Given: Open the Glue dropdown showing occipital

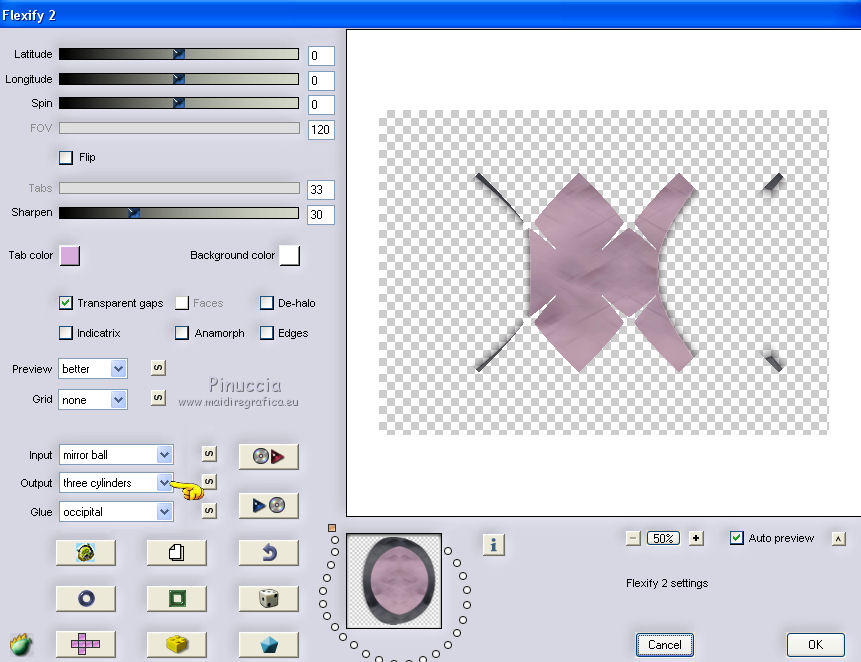Looking at the screenshot, I should (x=116, y=512).
